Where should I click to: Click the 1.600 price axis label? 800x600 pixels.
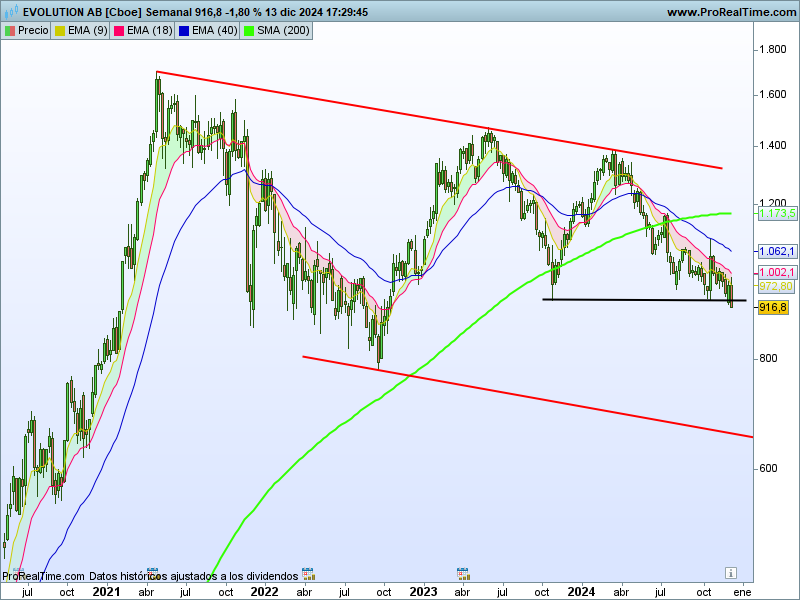pyautogui.click(x=772, y=94)
